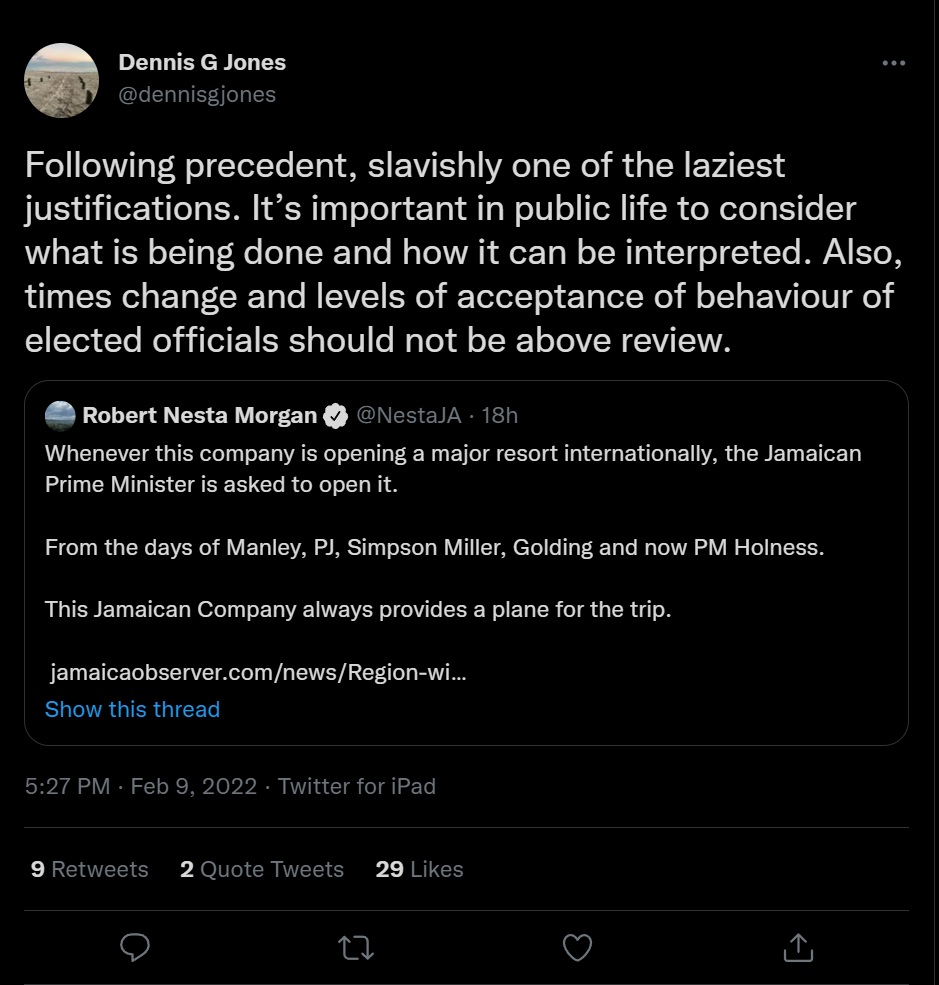The image size is (939, 985).
Task: Open Dennis G Jones display name
Action: pos(202,62)
